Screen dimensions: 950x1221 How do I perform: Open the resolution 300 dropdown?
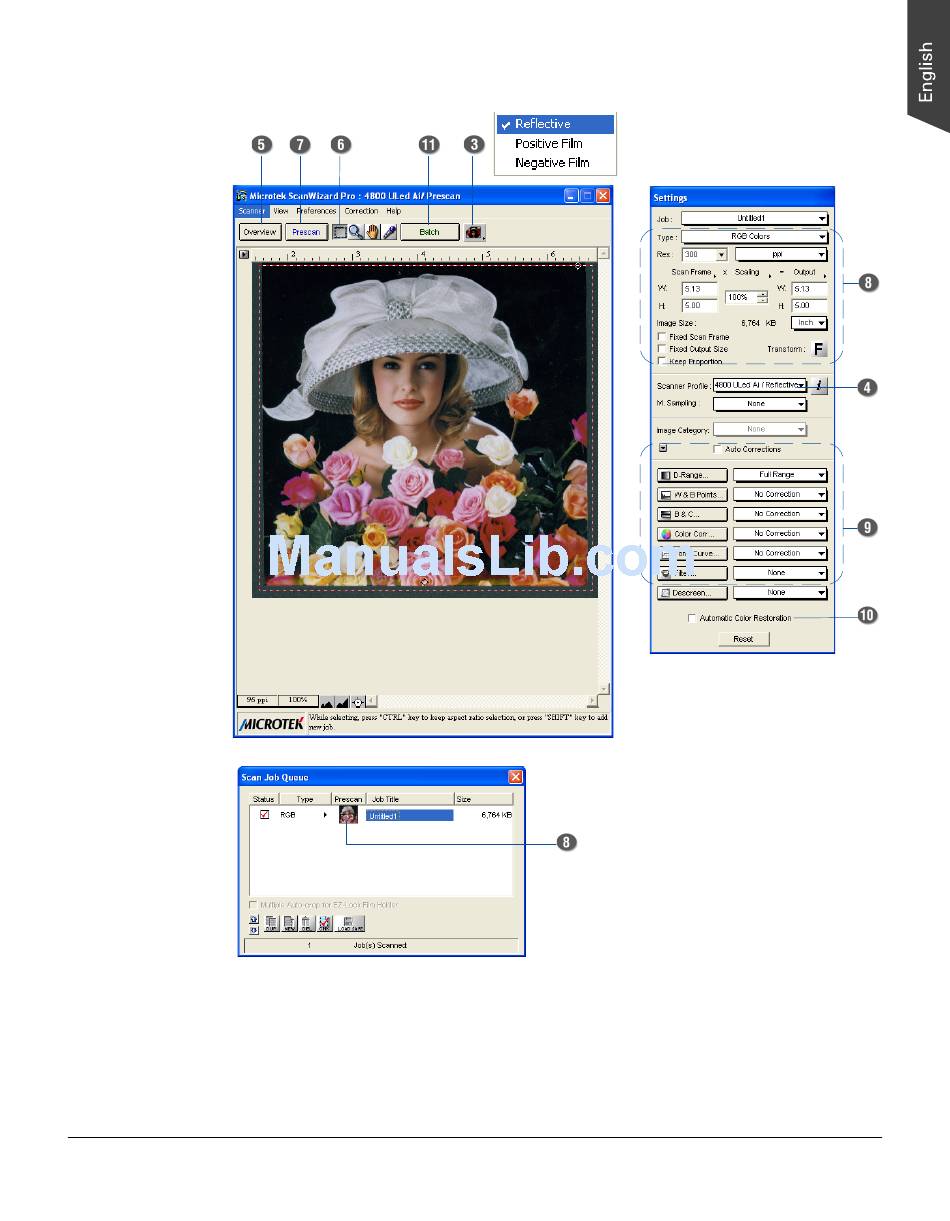pos(704,255)
